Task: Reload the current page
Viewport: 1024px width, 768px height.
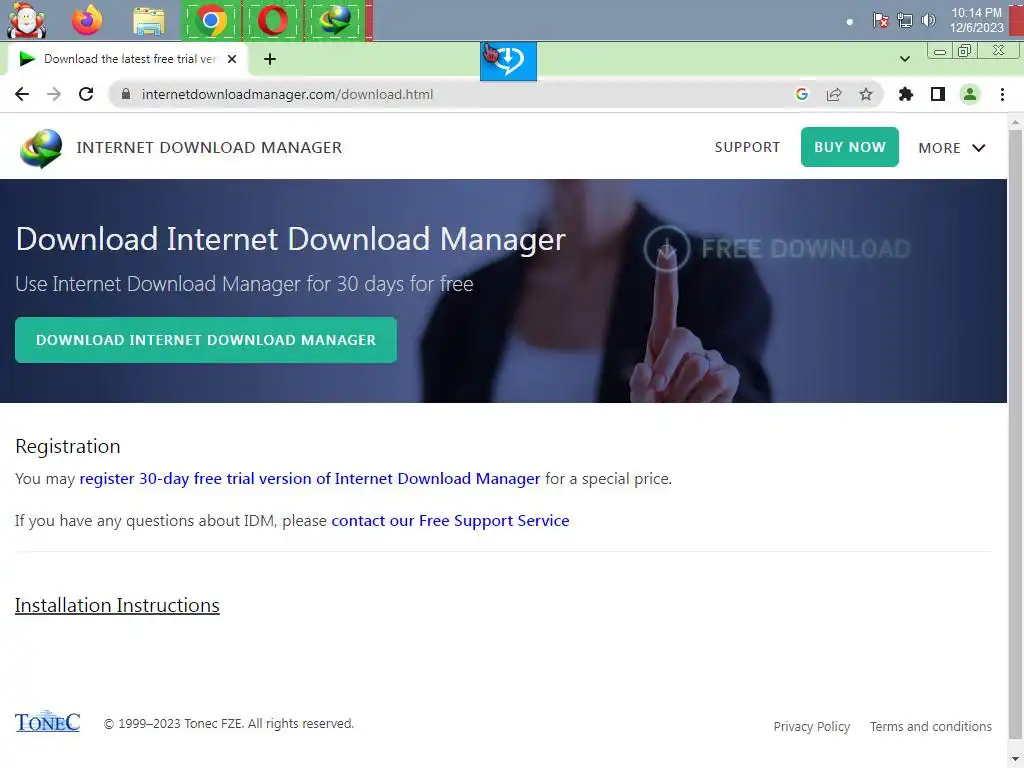Action: 86,94
